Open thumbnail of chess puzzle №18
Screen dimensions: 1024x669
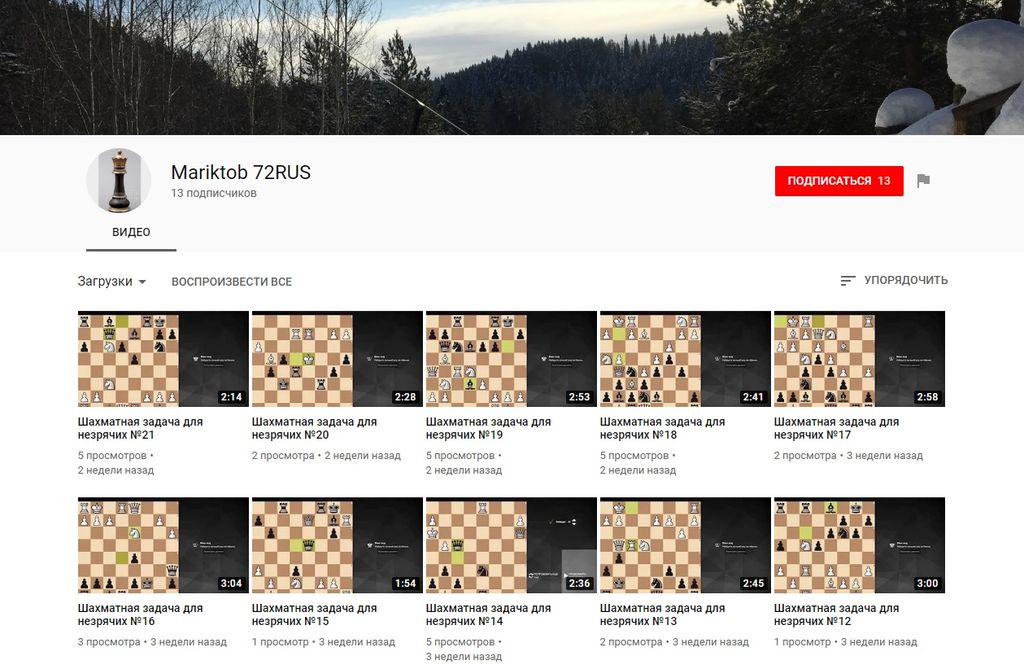point(685,358)
